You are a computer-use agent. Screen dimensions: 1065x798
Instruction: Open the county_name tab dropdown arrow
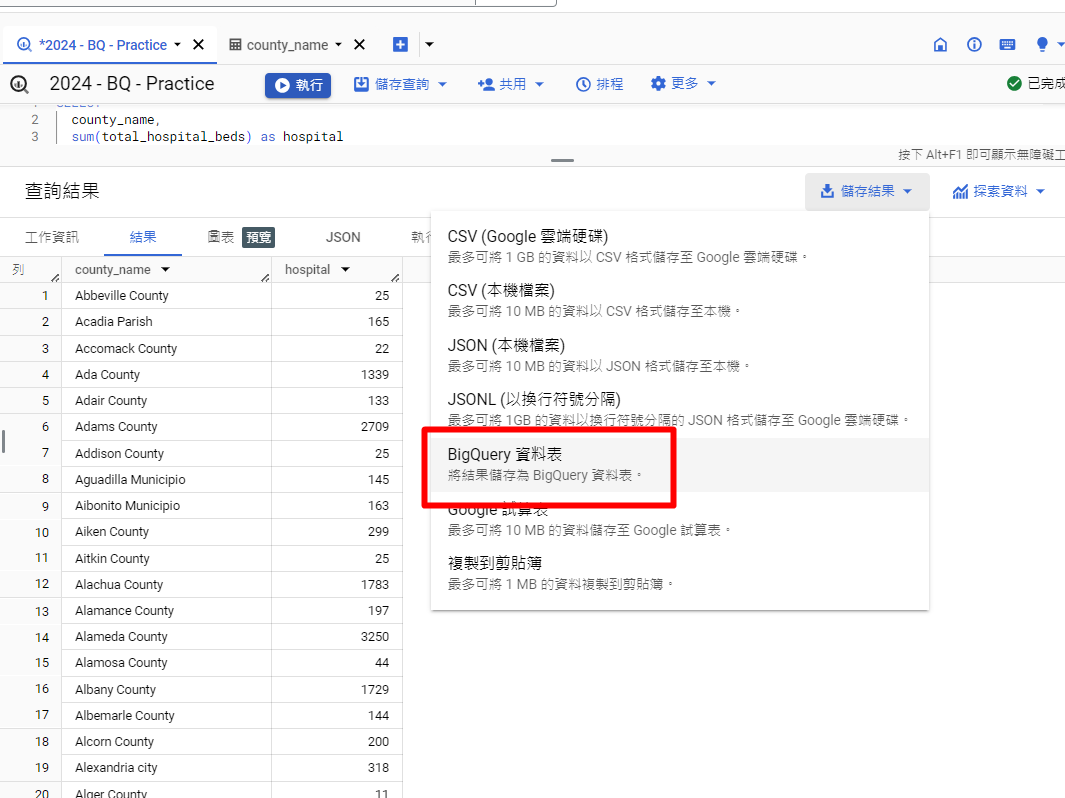[x=338, y=45]
